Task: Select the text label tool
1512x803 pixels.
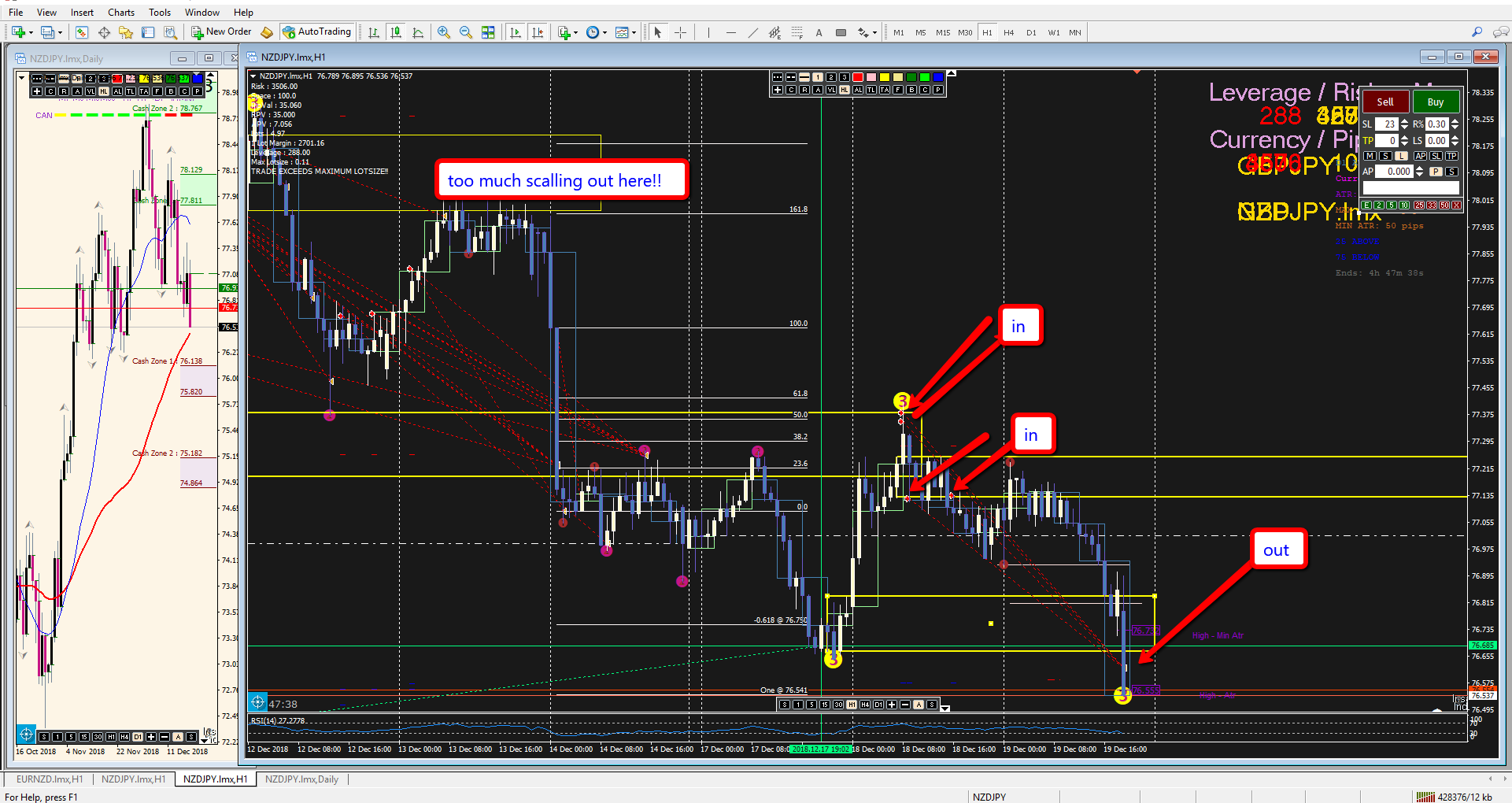Action: tap(841, 32)
